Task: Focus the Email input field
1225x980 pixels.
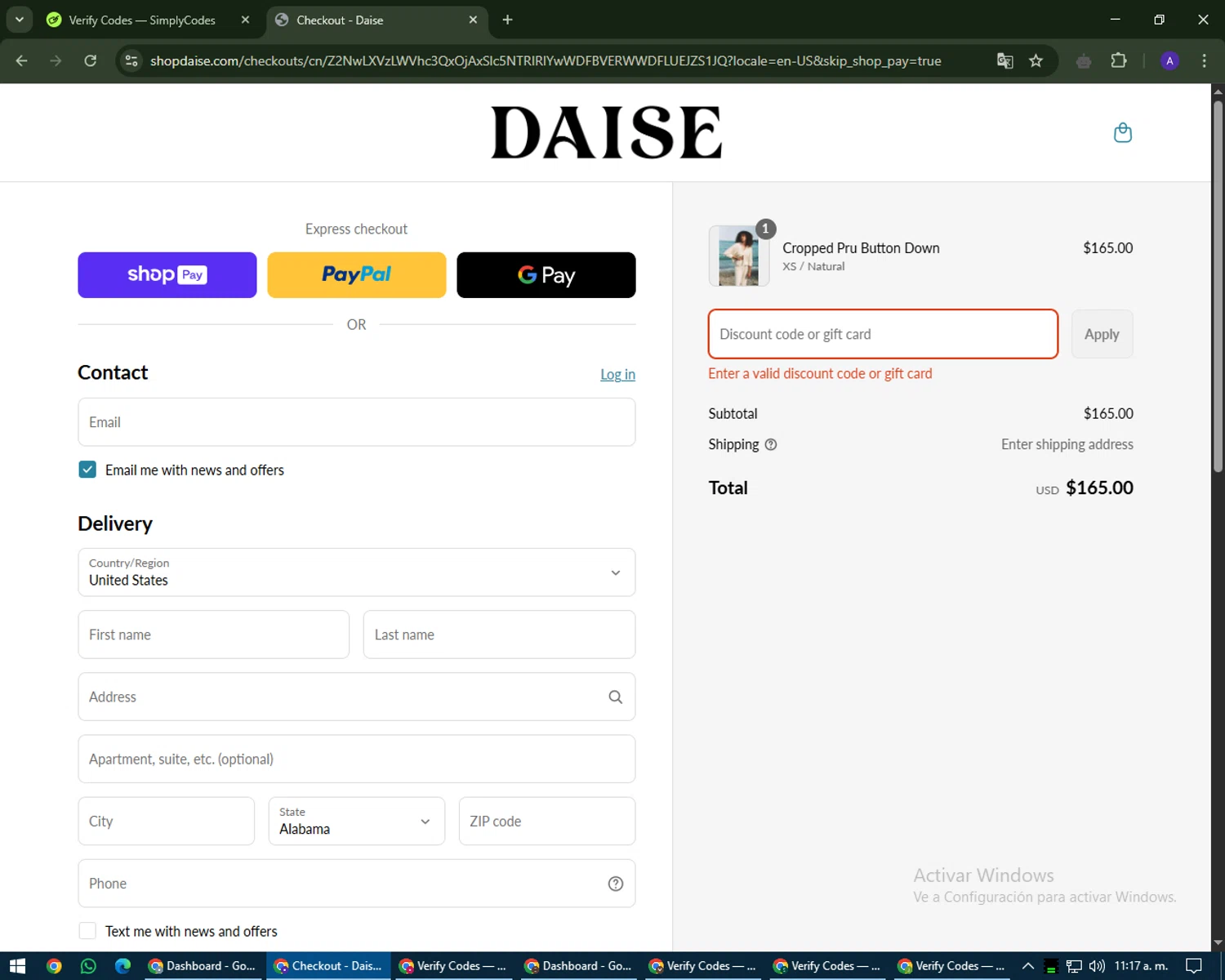Action: pos(357,422)
